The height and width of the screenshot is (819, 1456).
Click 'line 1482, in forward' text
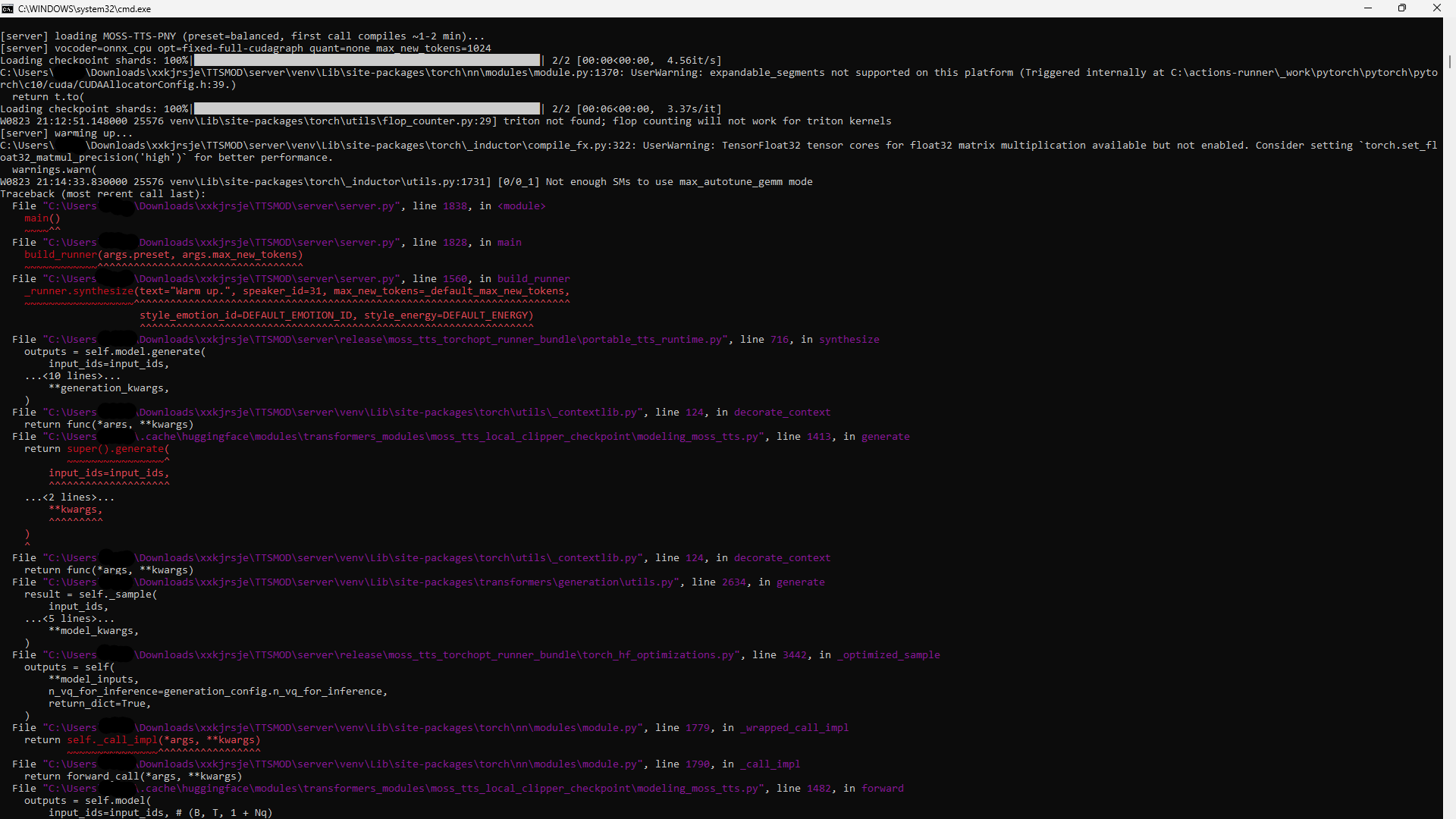(840, 789)
